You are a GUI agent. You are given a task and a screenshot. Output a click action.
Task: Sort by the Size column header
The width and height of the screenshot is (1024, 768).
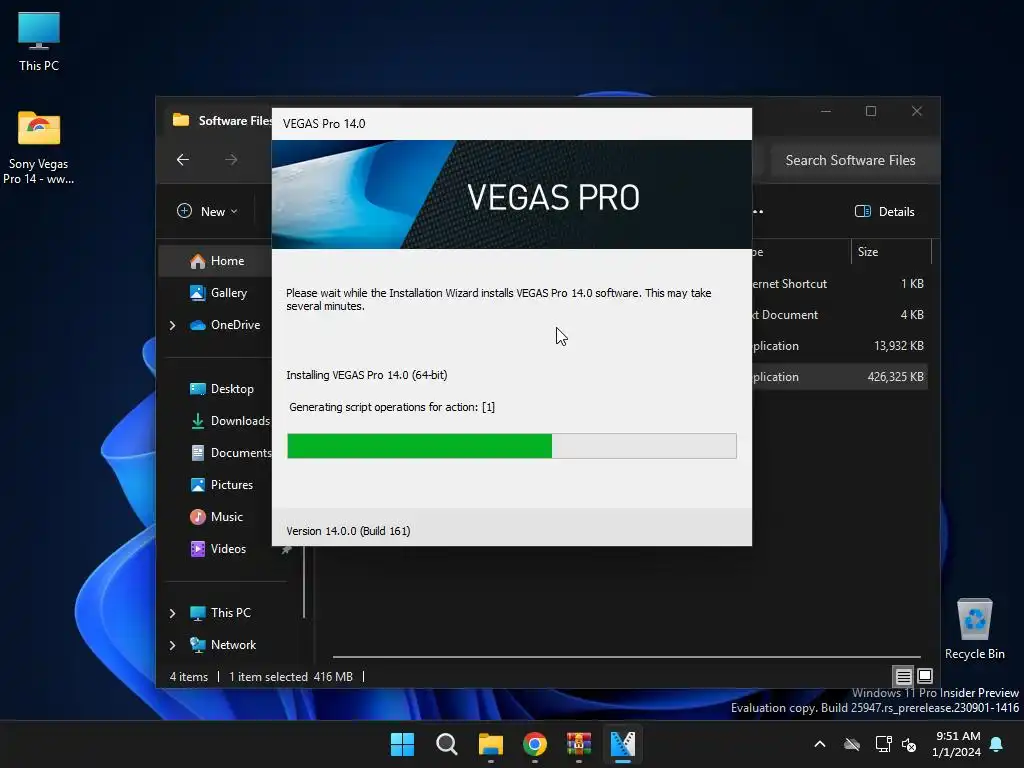point(891,251)
